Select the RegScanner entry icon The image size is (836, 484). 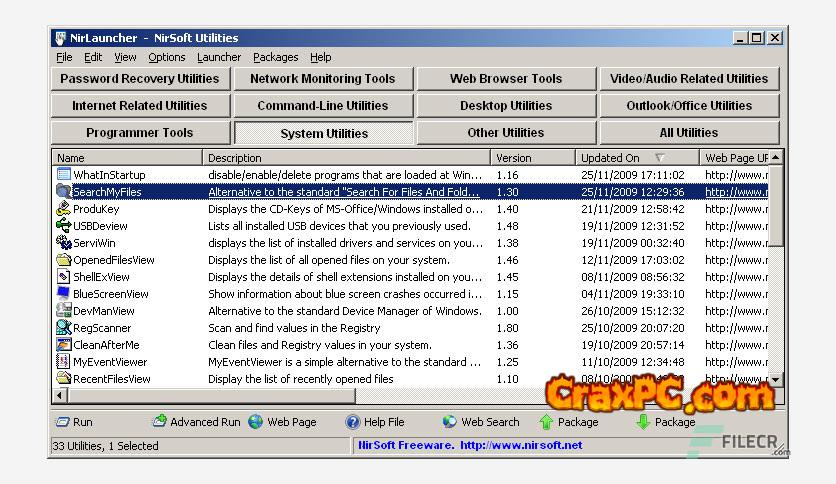point(64,328)
